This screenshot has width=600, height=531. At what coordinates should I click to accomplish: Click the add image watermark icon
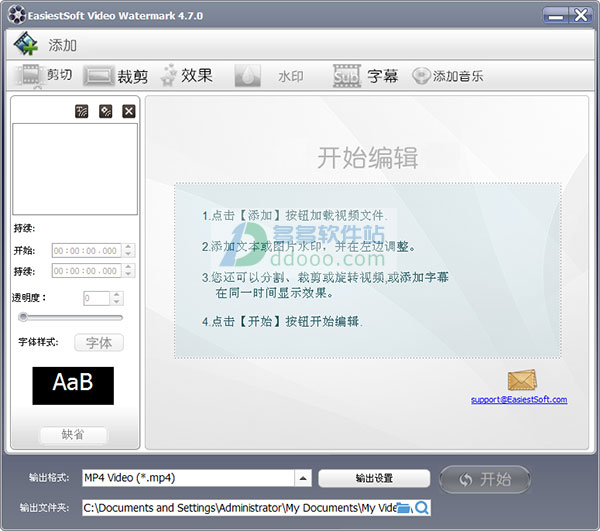coord(106,111)
